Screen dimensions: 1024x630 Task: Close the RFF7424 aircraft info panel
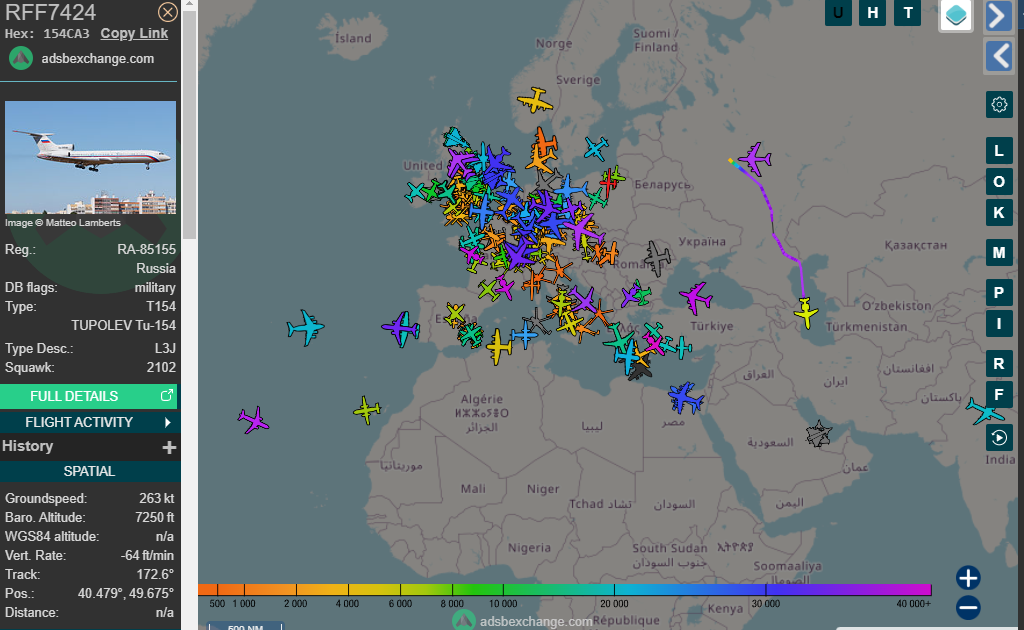coord(167,12)
